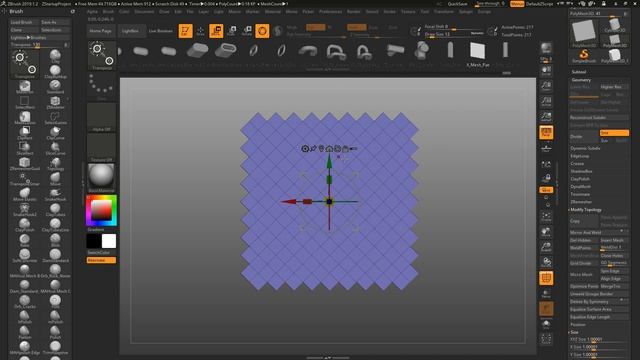Open the Zplugin menu
The height and width of the screenshot is (360, 640).
(466, 12)
